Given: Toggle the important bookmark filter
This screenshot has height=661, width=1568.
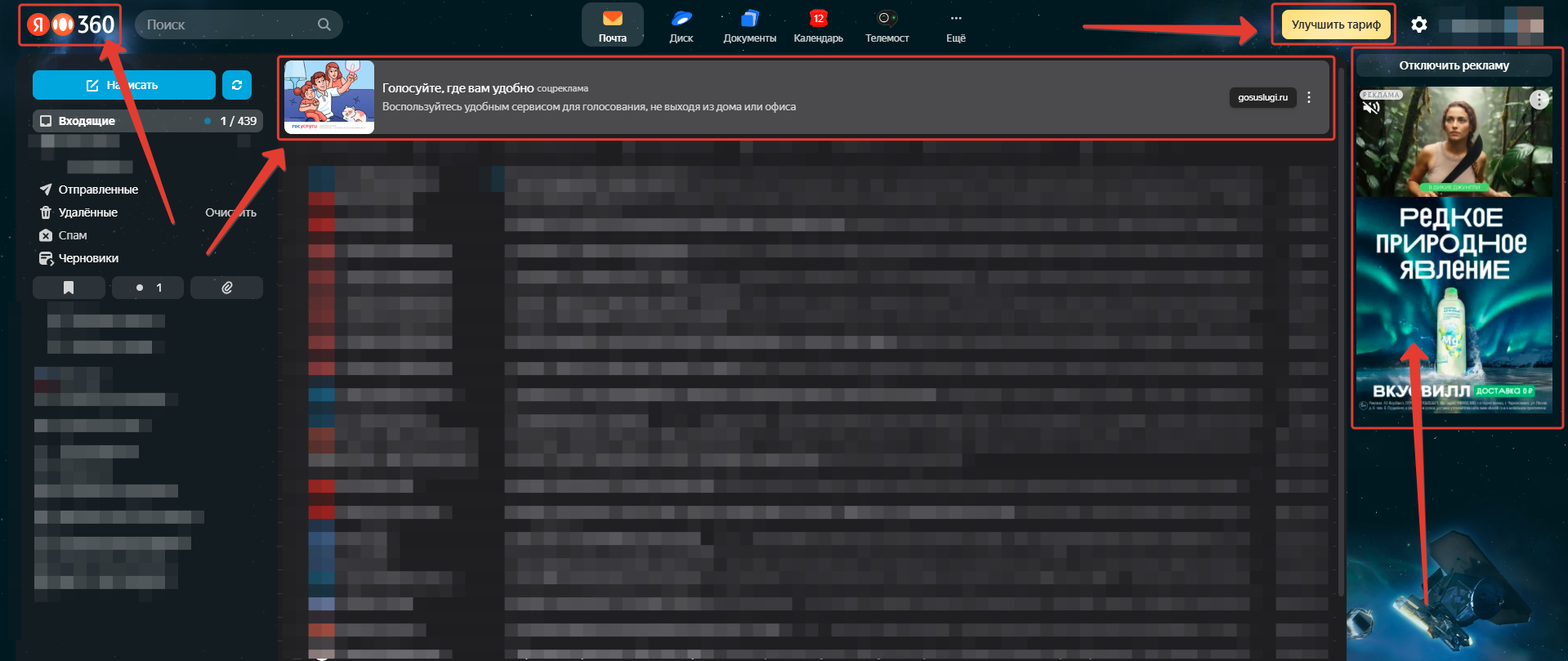Looking at the screenshot, I should coord(69,288).
